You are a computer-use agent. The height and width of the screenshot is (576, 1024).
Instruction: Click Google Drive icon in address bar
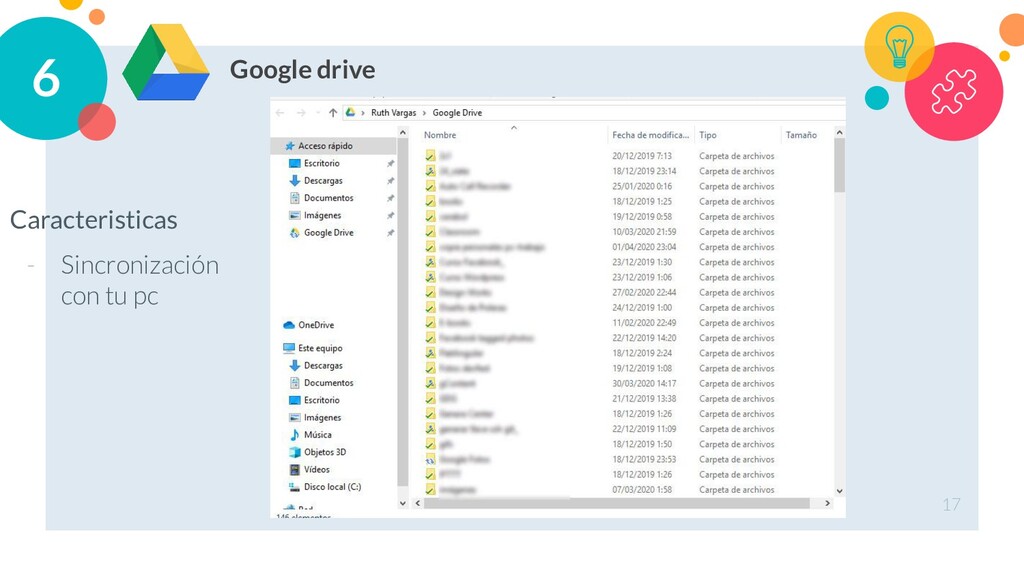coord(350,112)
